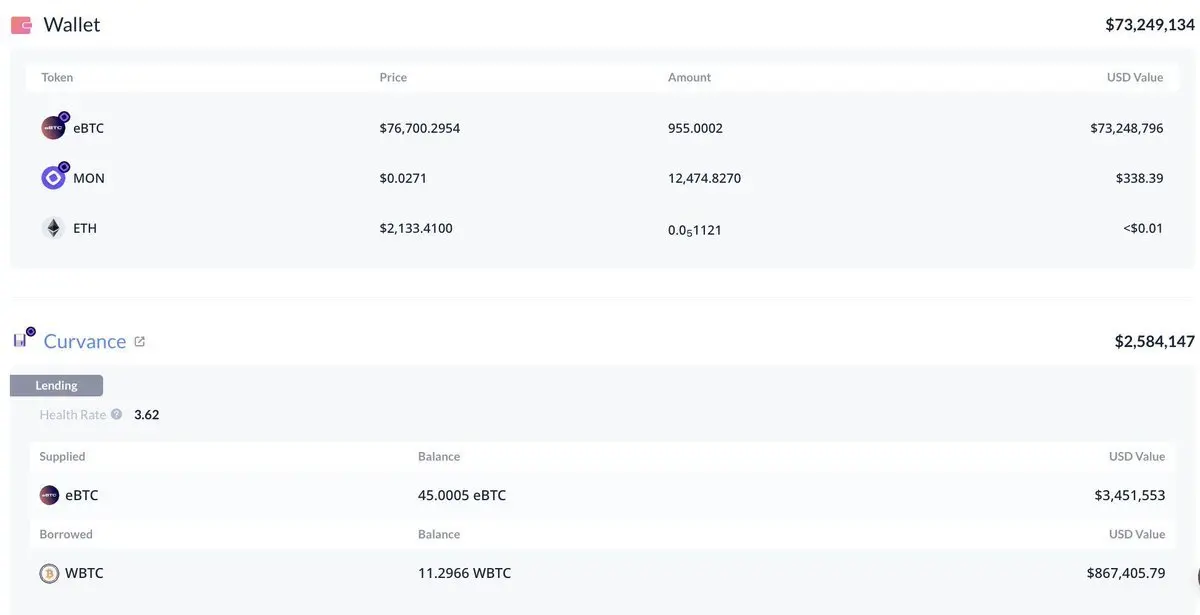
Task: Click the borrowed balance 11.2966 WBTC
Action: click(x=464, y=573)
